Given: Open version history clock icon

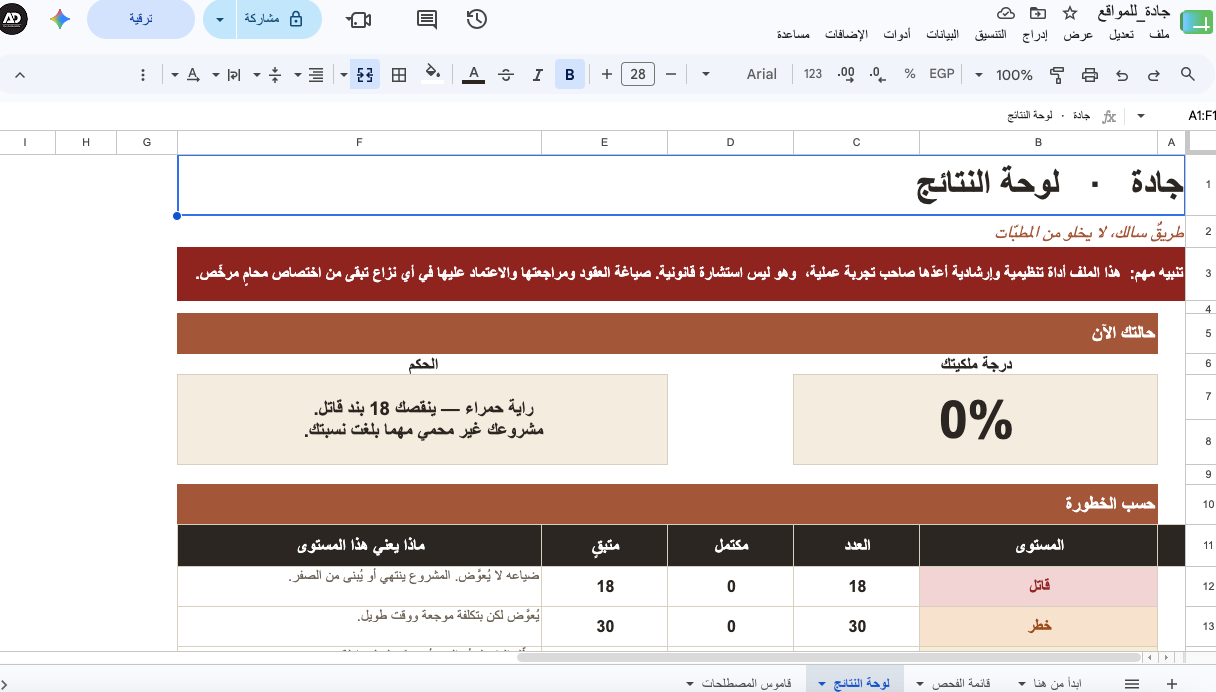Looking at the screenshot, I should pos(477,19).
